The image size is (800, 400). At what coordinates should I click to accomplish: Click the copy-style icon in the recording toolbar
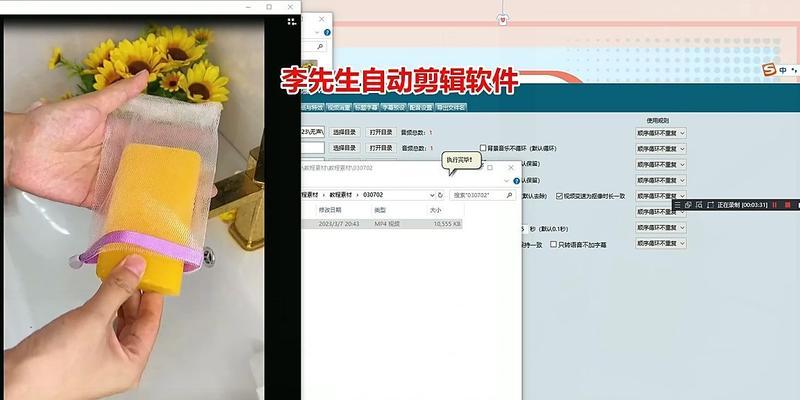(x=688, y=205)
